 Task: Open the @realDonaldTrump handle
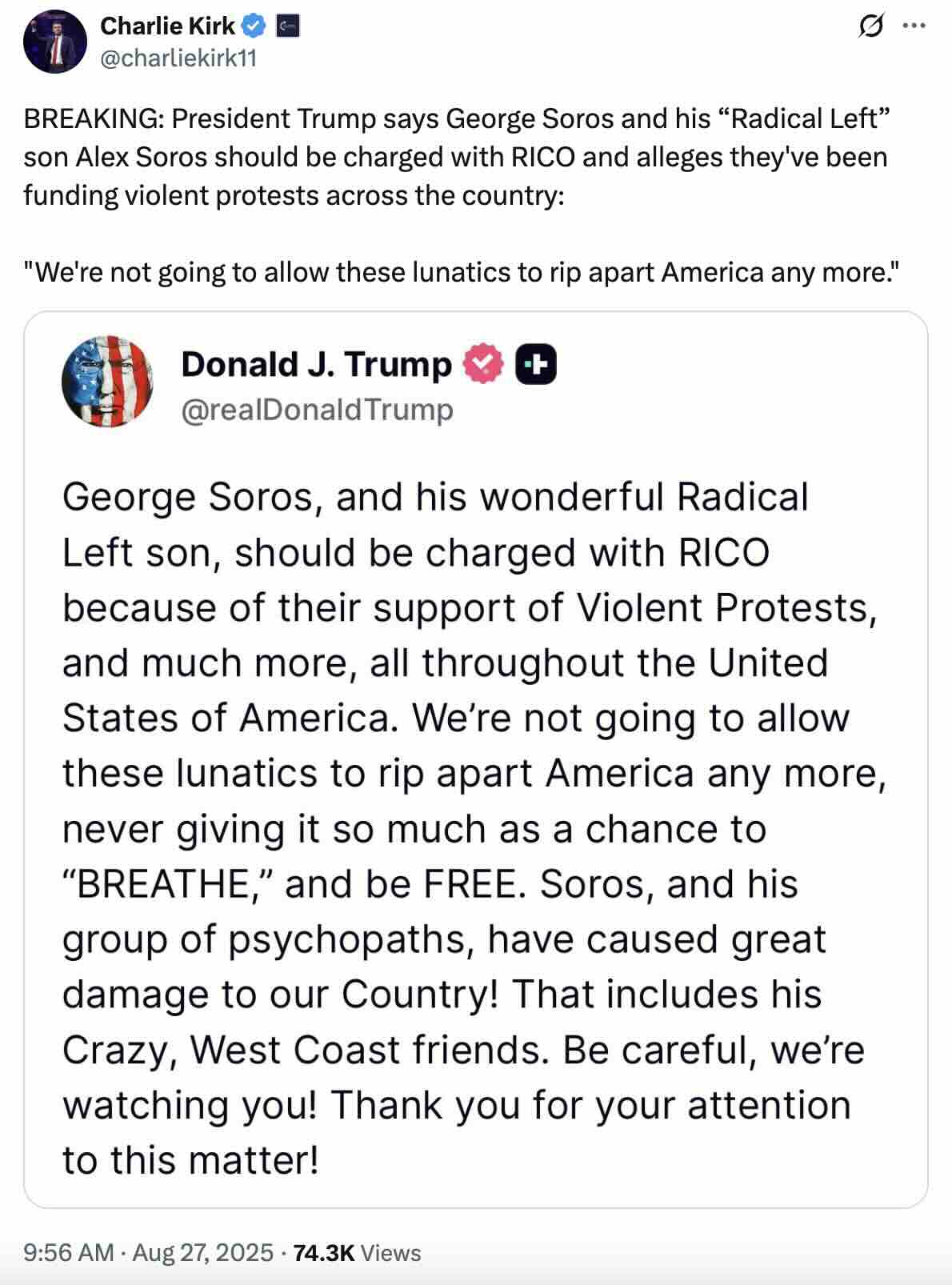pos(317,410)
